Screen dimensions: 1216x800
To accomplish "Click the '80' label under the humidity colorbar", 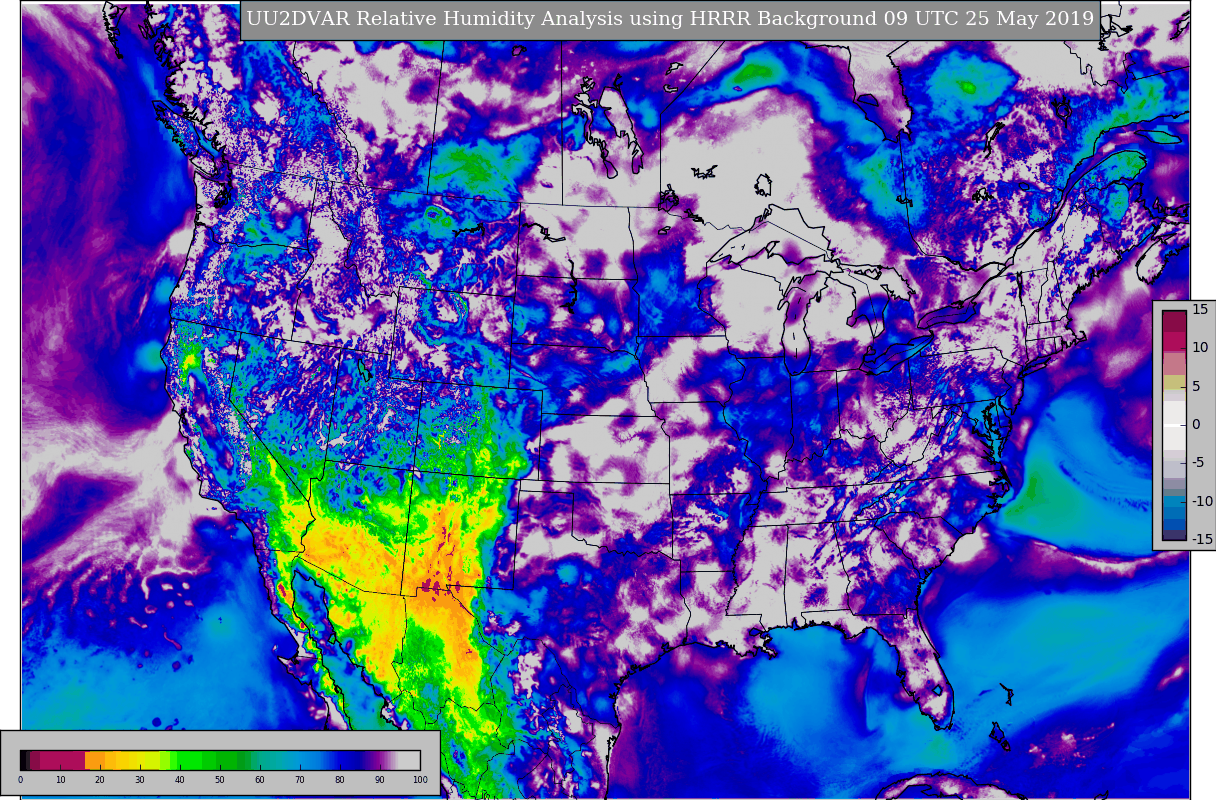I will point(339,779).
